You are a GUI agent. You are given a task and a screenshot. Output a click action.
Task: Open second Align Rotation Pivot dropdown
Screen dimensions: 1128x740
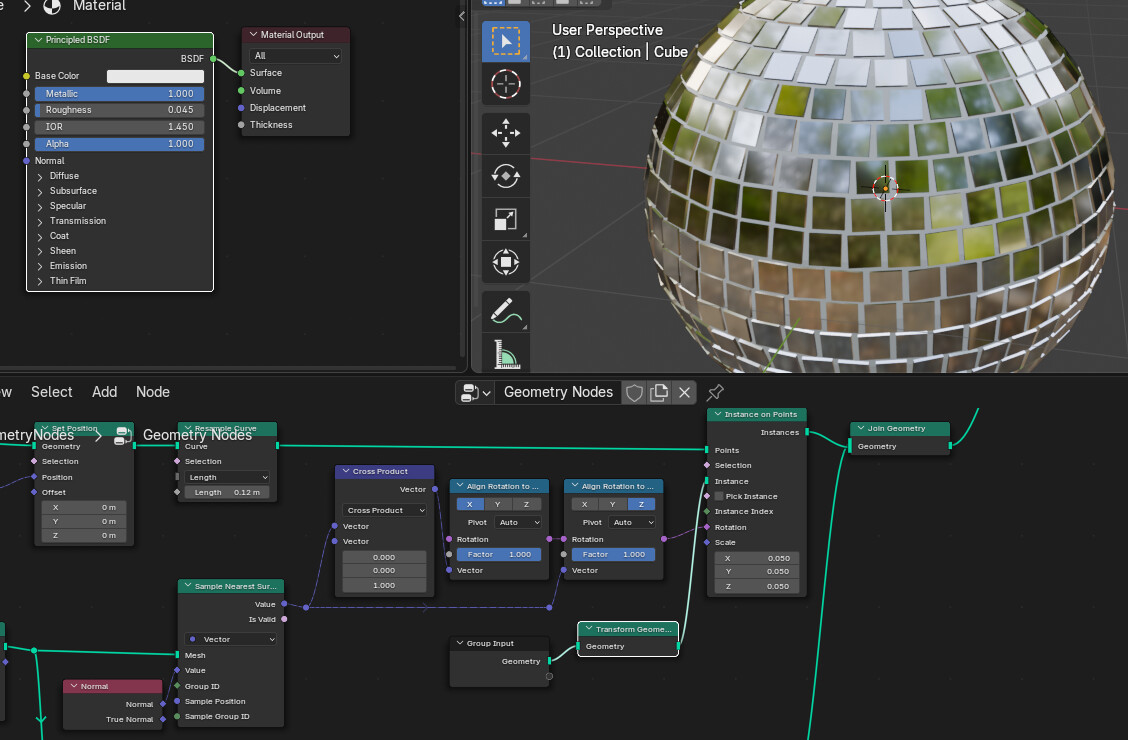coord(632,522)
